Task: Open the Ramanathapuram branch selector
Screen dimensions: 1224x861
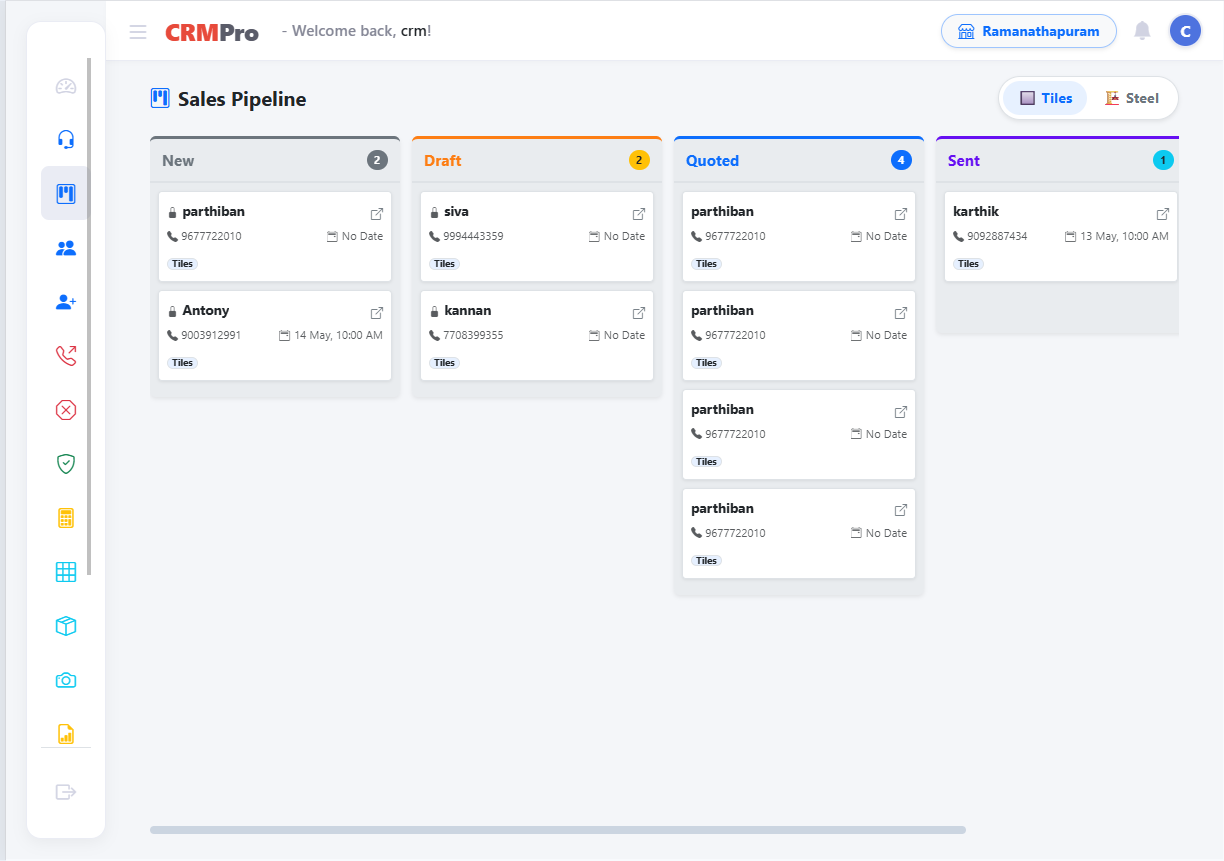Action: click(x=1029, y=31)
